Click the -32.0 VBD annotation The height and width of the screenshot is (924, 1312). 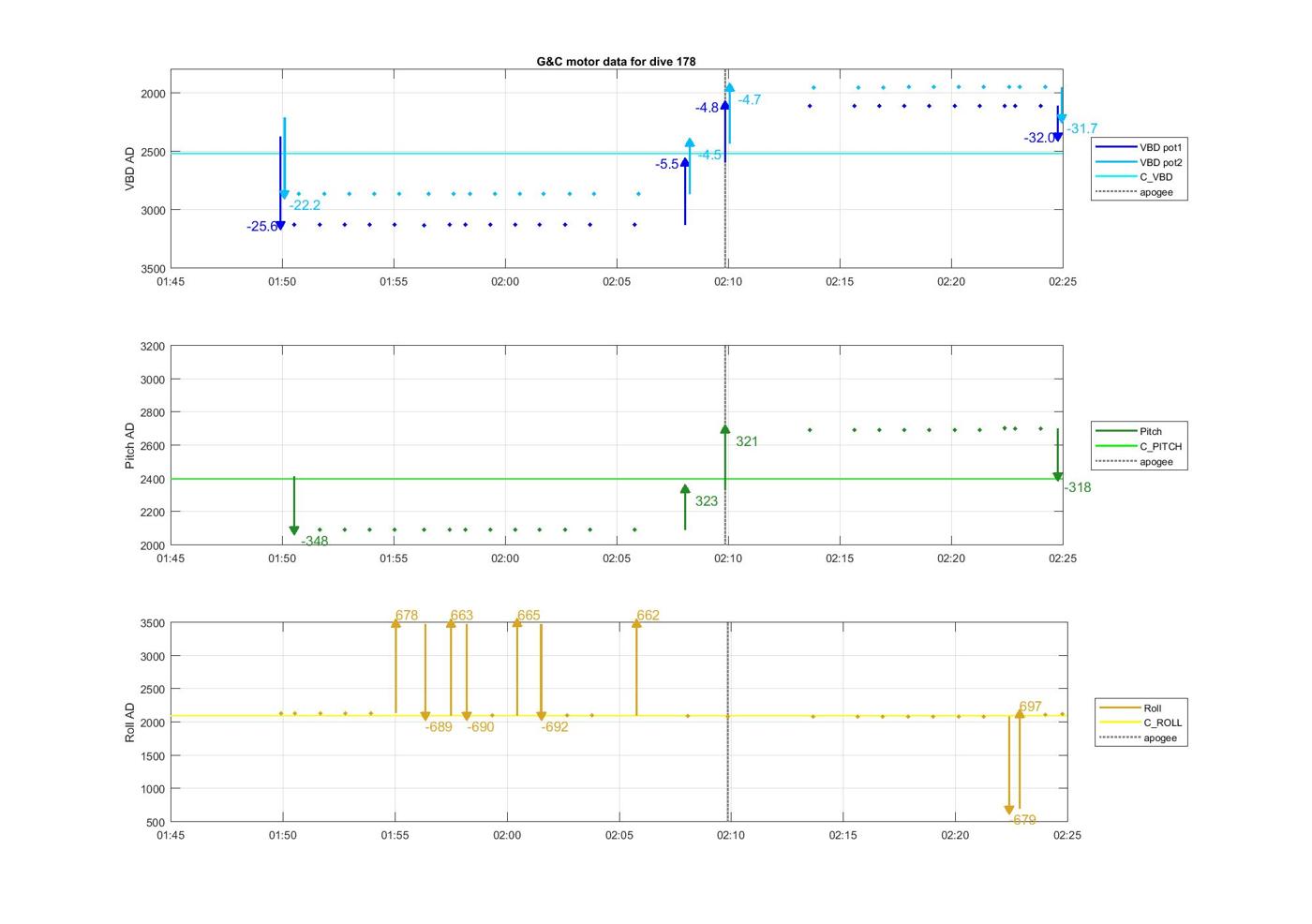(x=1039, y=138)
